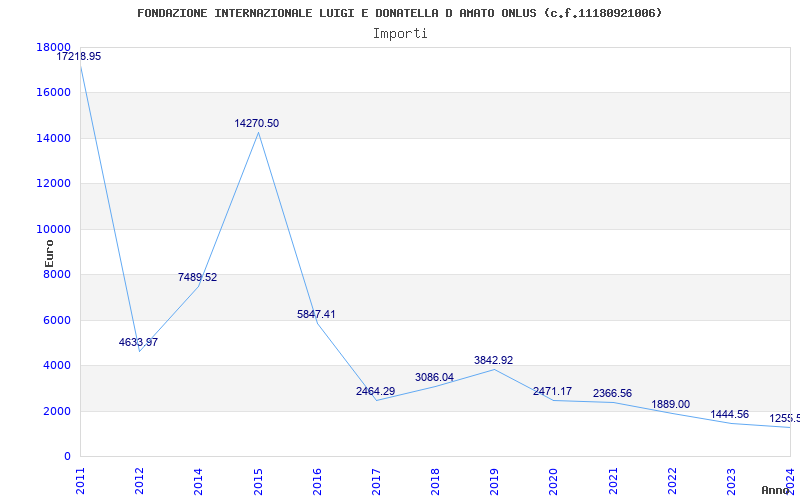Click the 17218.95 data label for 2011
The width and height of the screenshot is (800, 500).
pyautogui.click(x=78, y=57)
